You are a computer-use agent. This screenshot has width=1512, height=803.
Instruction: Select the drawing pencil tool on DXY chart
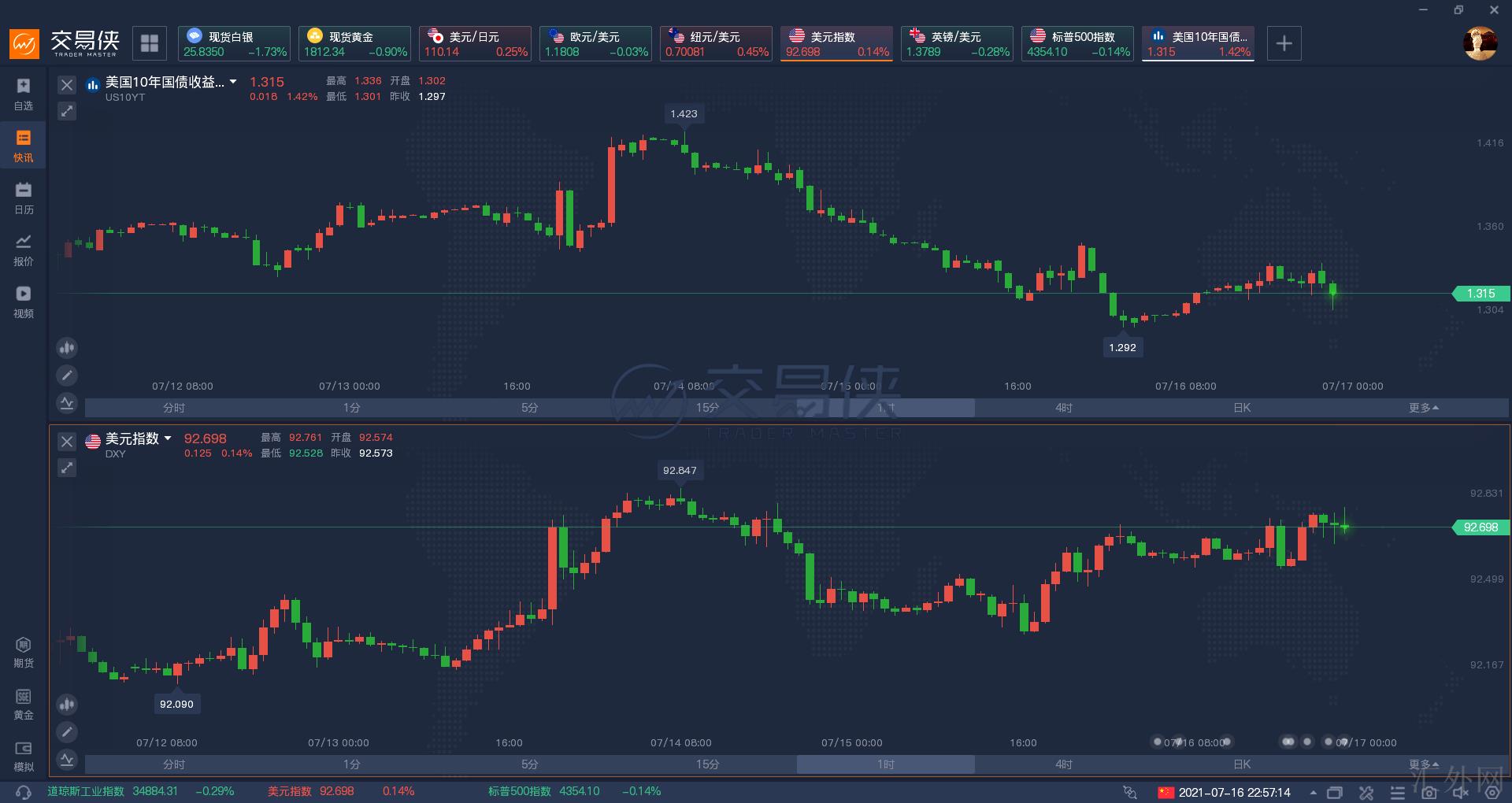(x=67, y=732)
